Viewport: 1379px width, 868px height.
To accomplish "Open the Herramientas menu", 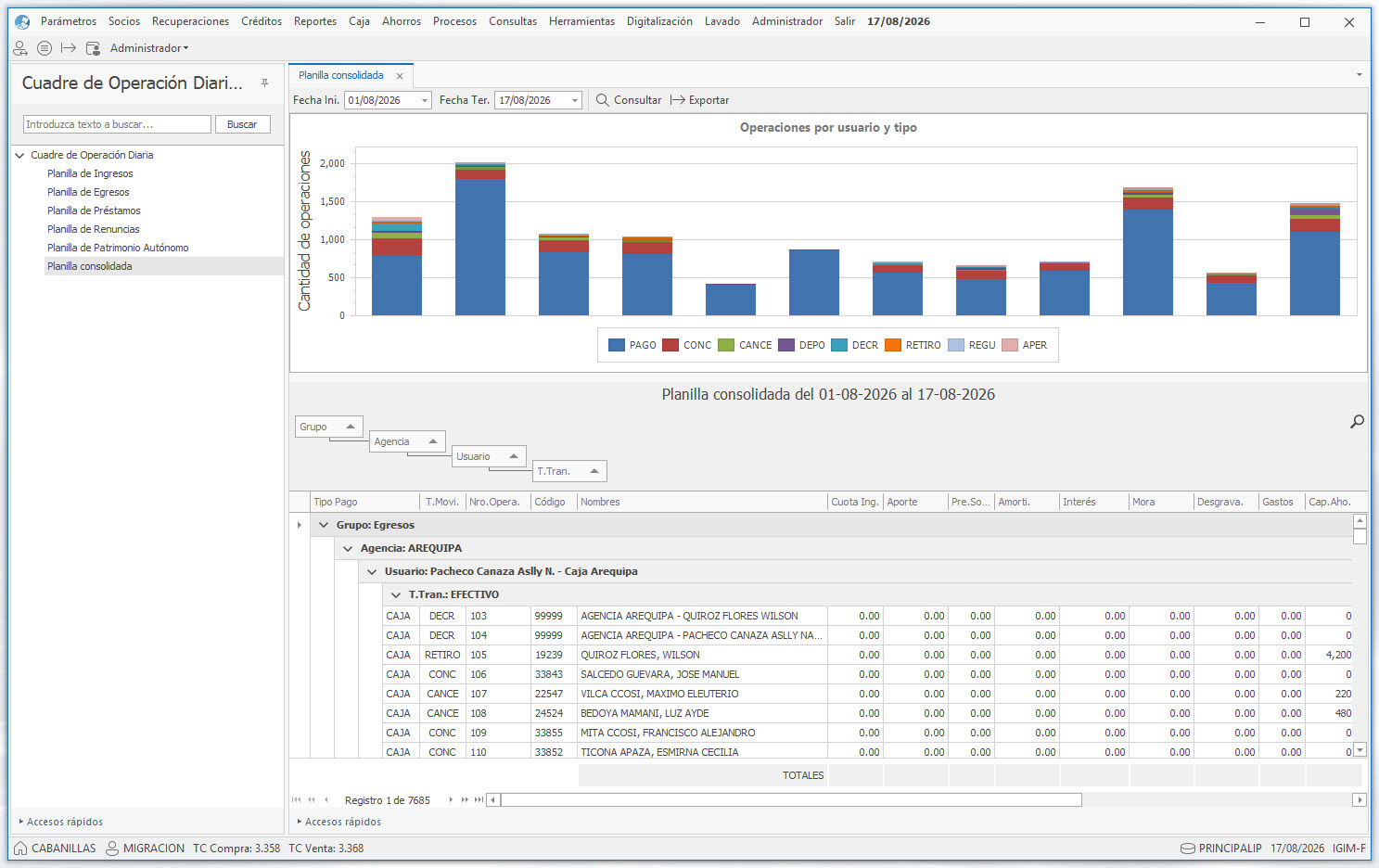I will [x=581, y=21].
